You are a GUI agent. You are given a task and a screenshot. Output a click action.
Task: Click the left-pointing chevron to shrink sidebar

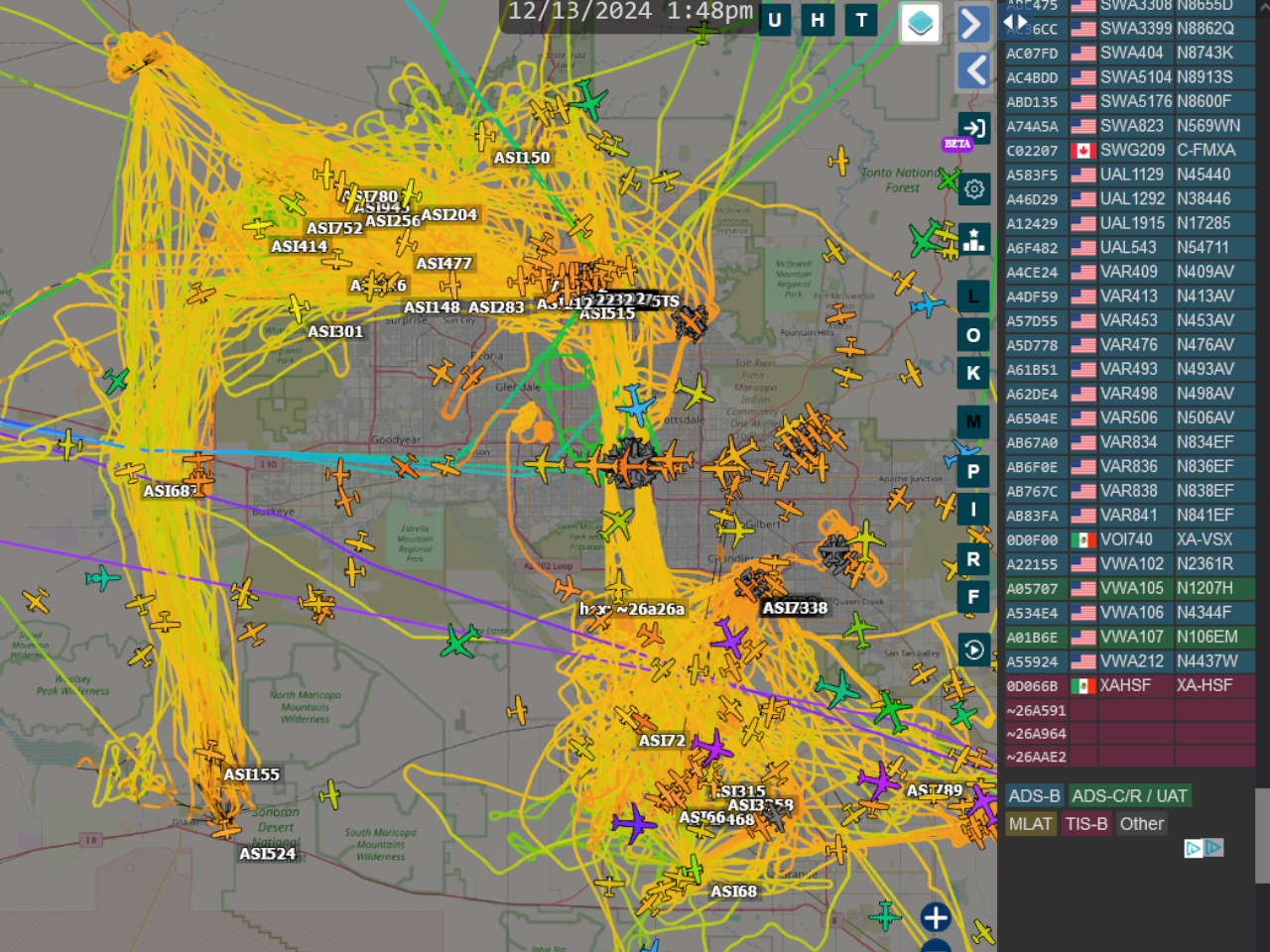[x=973, y=70]
